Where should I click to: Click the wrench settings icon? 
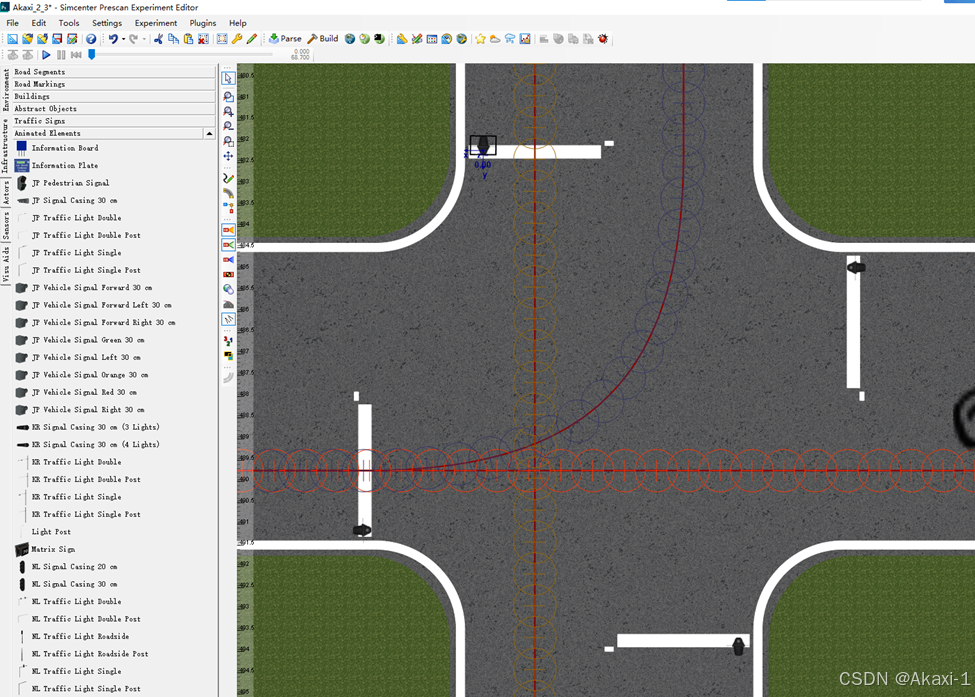pos(237,39)
